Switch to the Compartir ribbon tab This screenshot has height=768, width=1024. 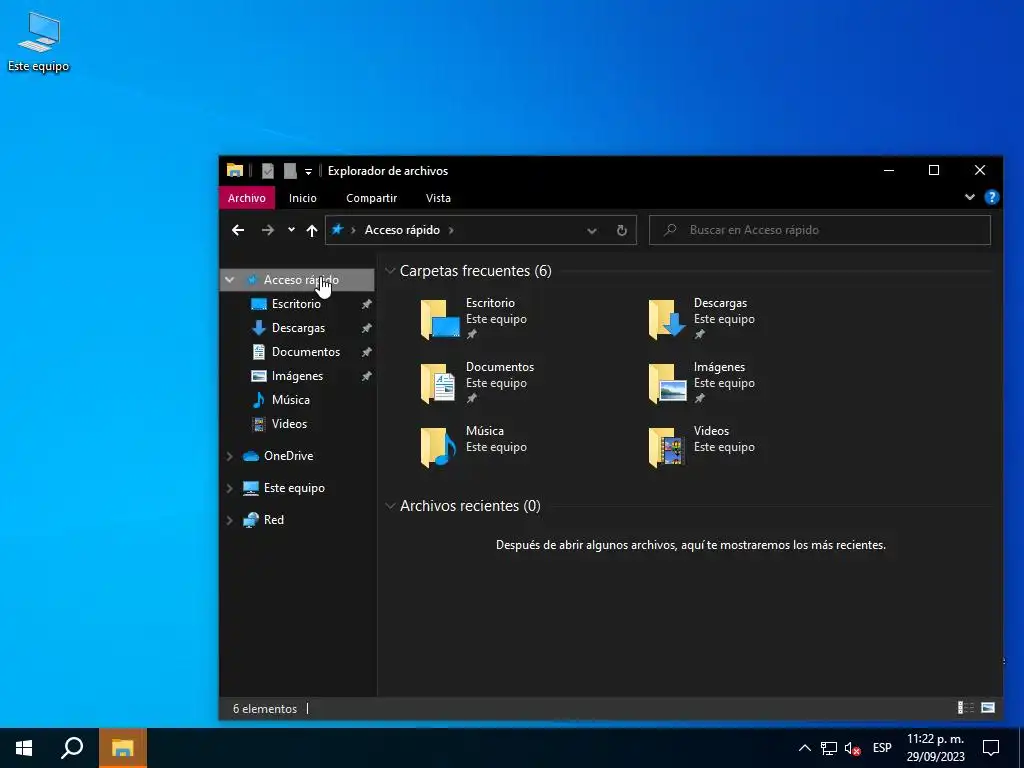(372, 198)
